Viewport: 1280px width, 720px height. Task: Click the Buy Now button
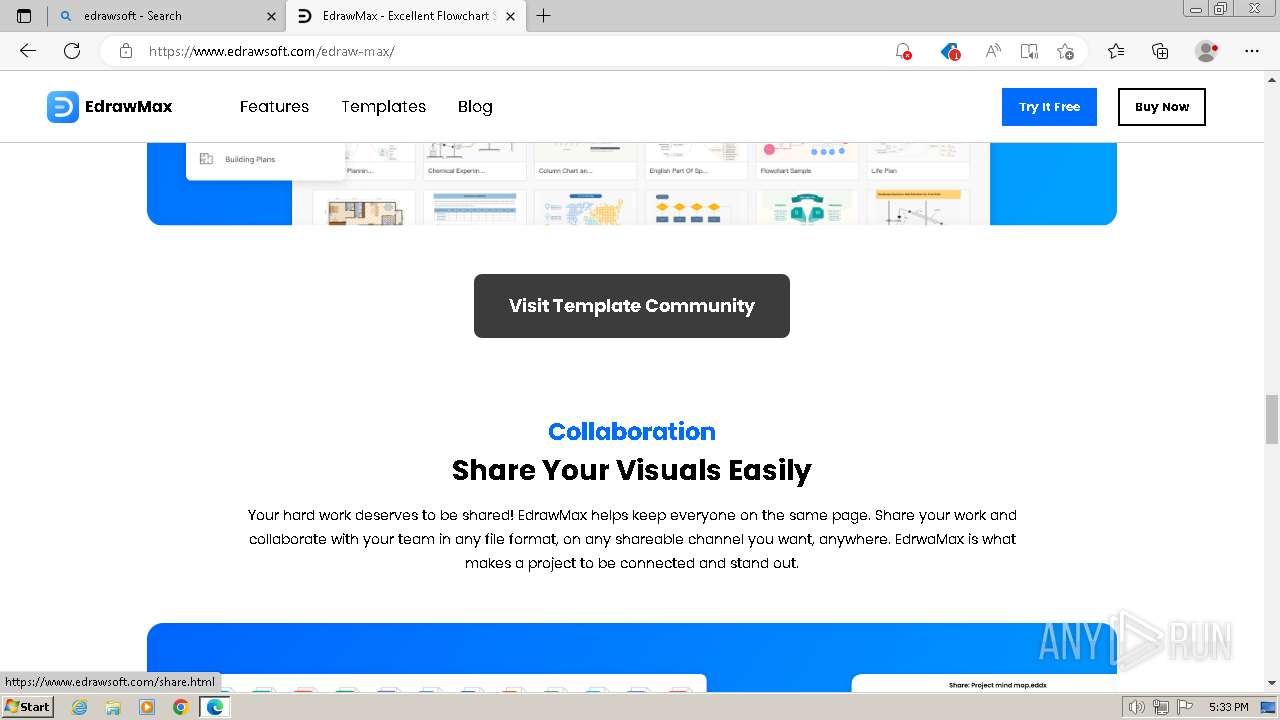click(1162, 107)
